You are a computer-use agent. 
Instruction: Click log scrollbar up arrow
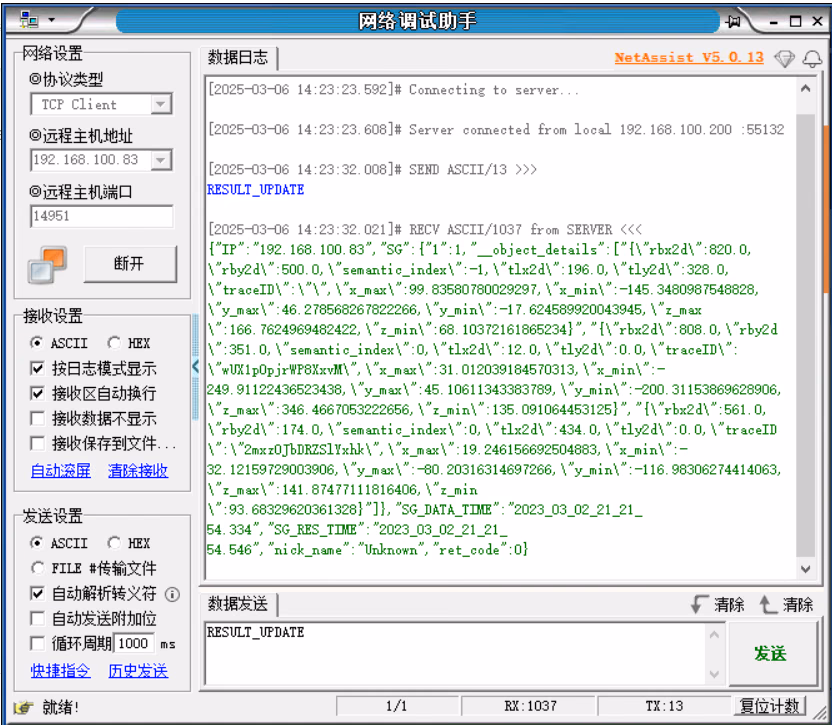coord(805,89)
